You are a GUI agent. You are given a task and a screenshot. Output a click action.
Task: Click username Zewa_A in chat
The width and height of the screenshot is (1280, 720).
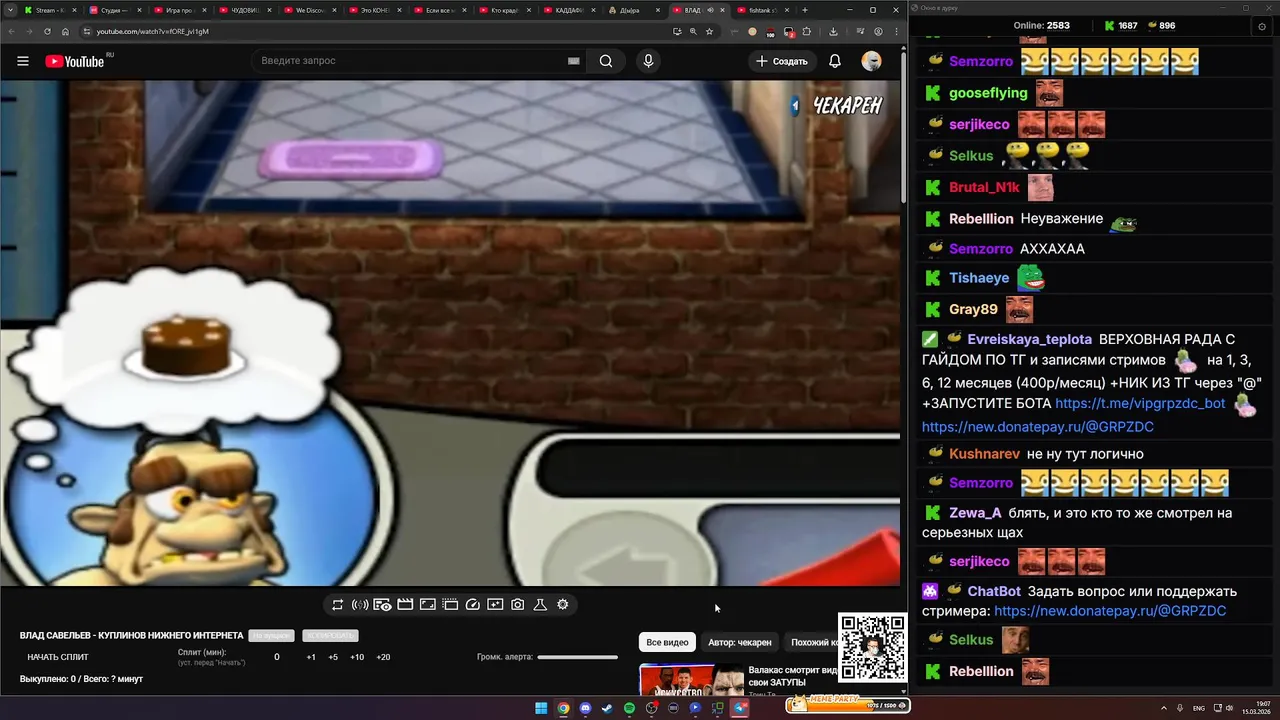coord(975,513)
